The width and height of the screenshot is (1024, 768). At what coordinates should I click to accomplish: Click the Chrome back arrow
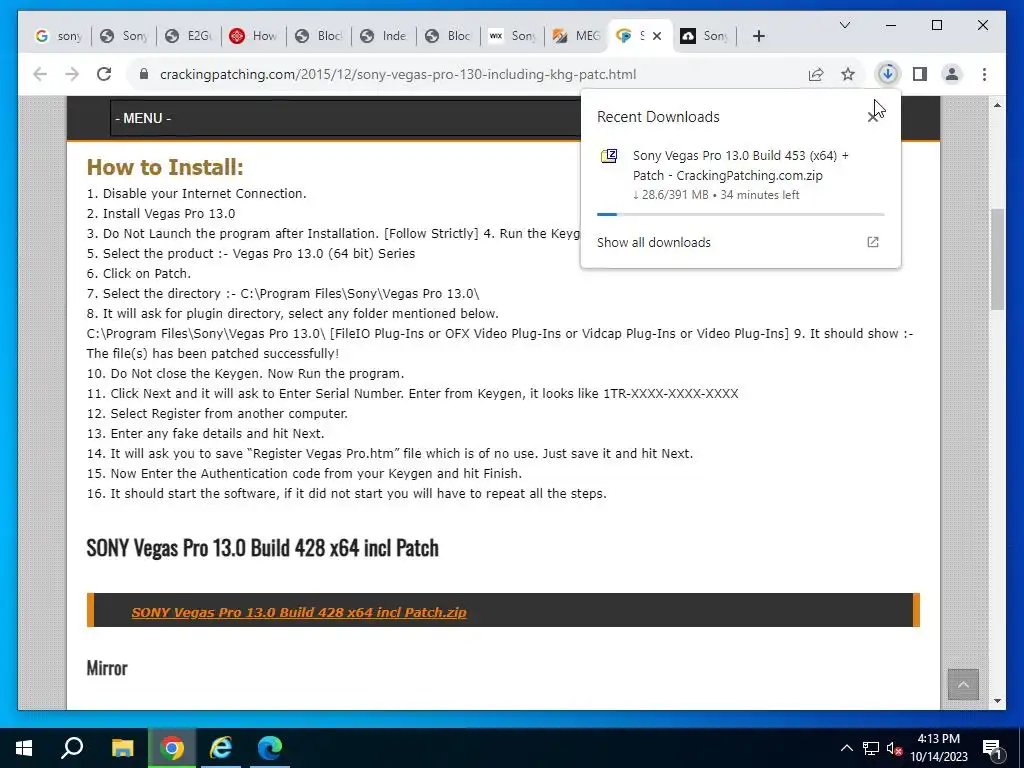pyautogui.click(x=40, y=74)
